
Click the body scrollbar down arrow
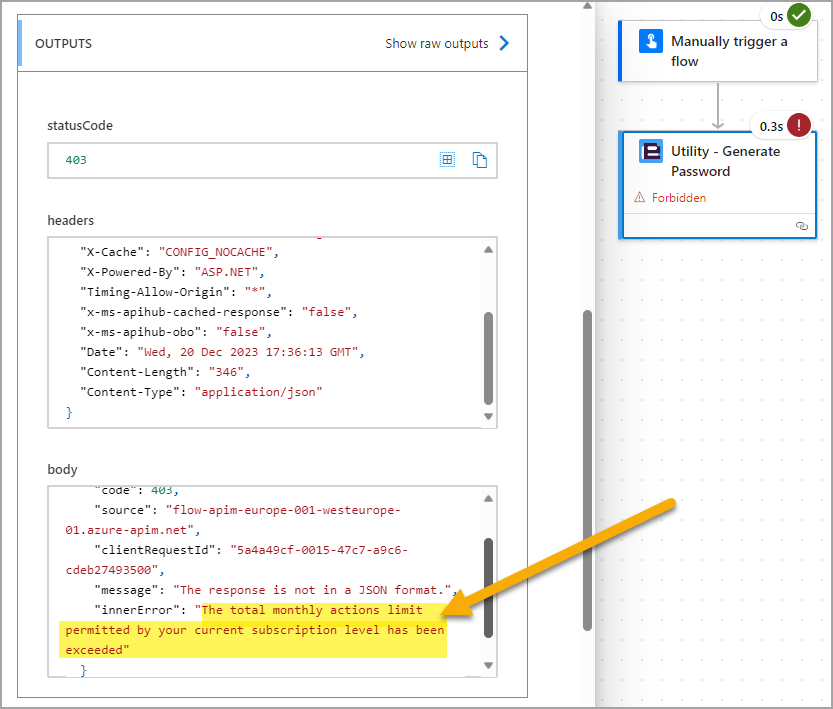pyautogui.click(x=488, y=665)
